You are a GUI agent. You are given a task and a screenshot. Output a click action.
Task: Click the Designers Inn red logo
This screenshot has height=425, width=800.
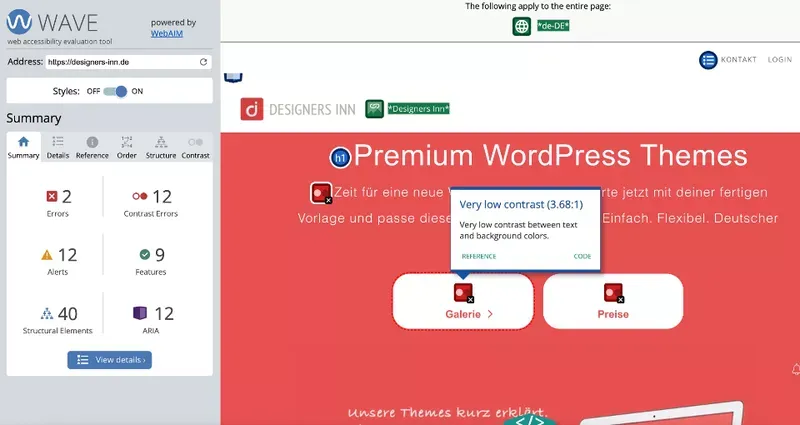tap(253, 109)
